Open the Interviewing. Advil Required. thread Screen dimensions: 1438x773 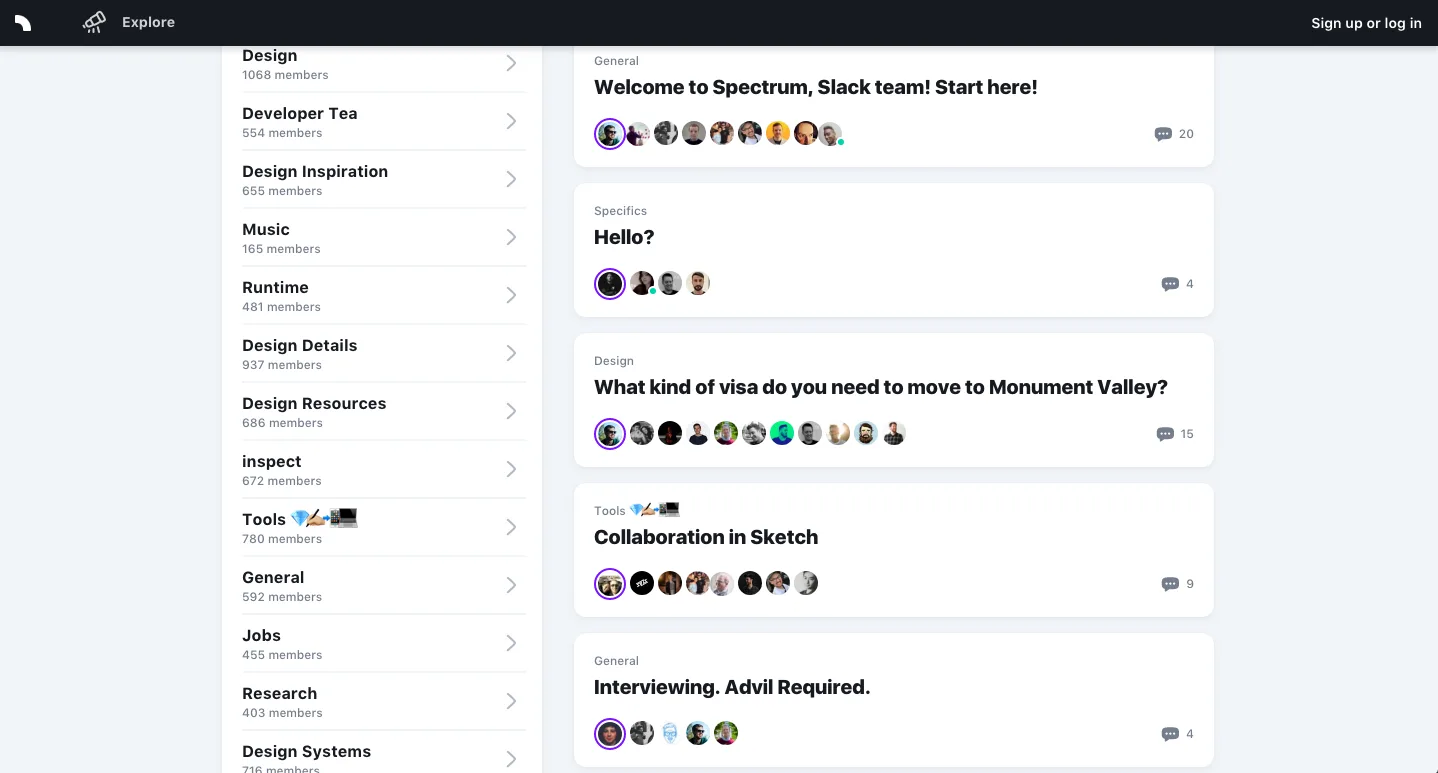pos(731,687)
